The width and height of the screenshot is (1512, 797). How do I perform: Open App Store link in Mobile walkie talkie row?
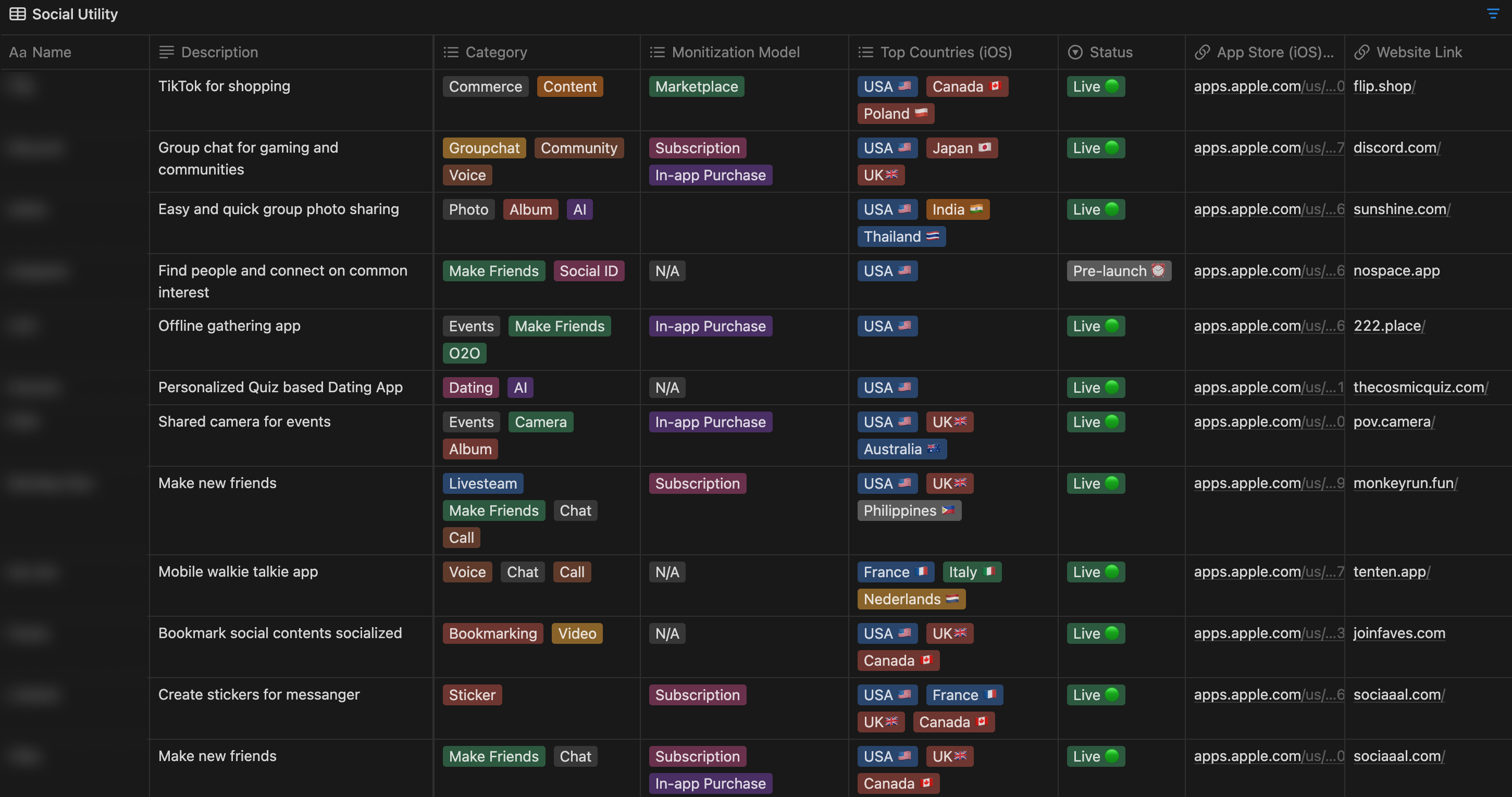click(1269, 571)
